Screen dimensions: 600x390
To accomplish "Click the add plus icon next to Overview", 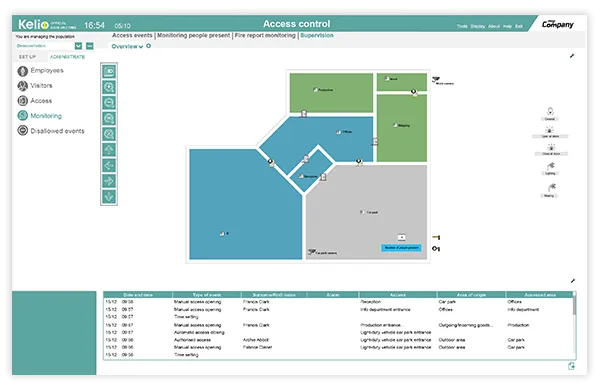I will click(148, 46).
